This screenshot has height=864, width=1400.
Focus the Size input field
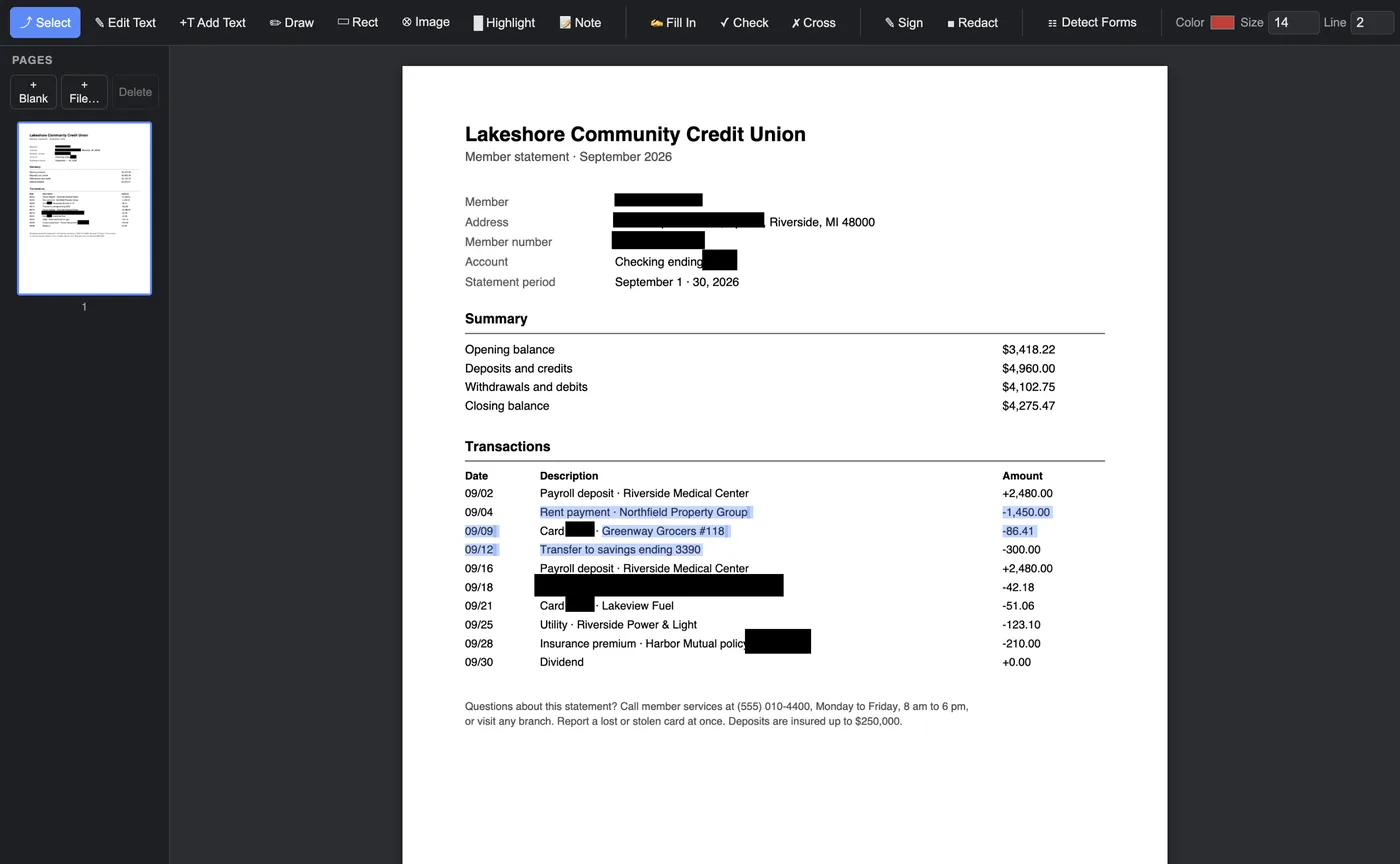click(x=1293, y=22)
